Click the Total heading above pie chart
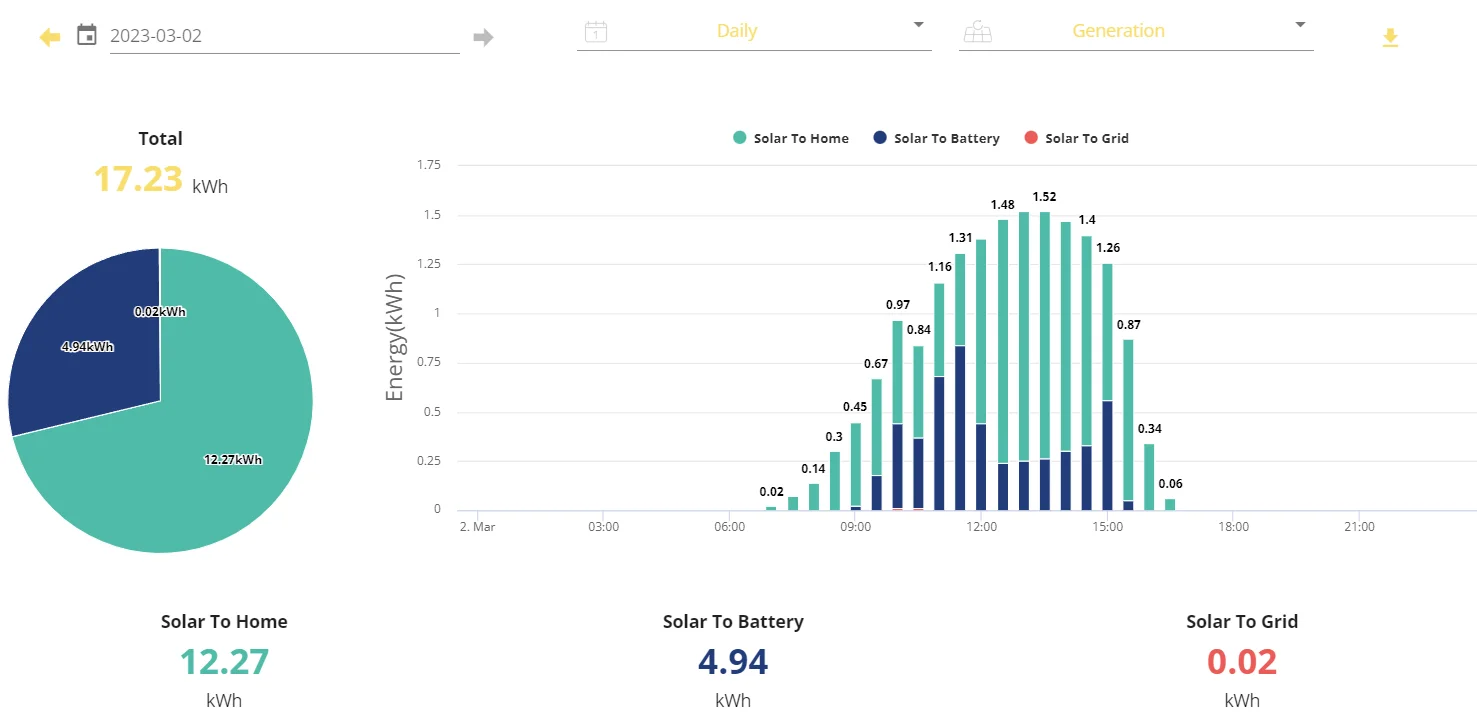 (160, 139)
